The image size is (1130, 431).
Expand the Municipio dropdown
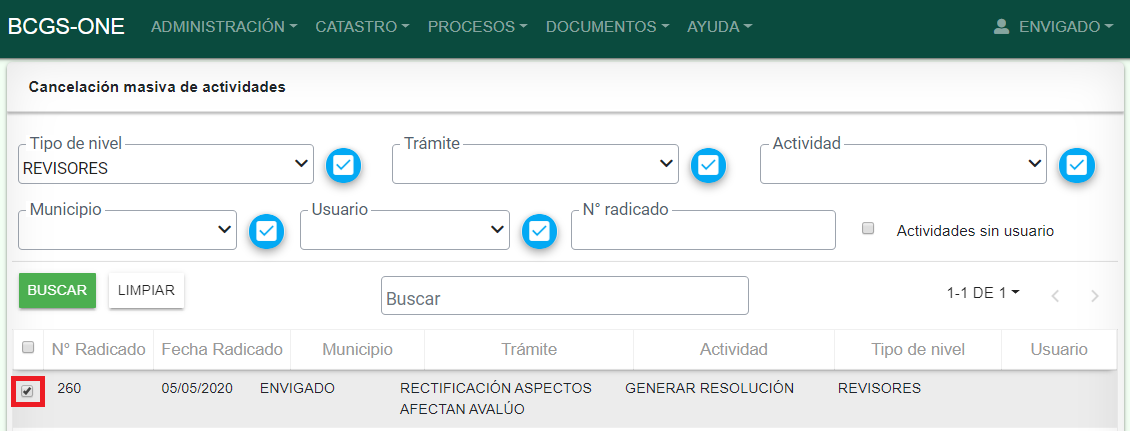click(127, 231)
